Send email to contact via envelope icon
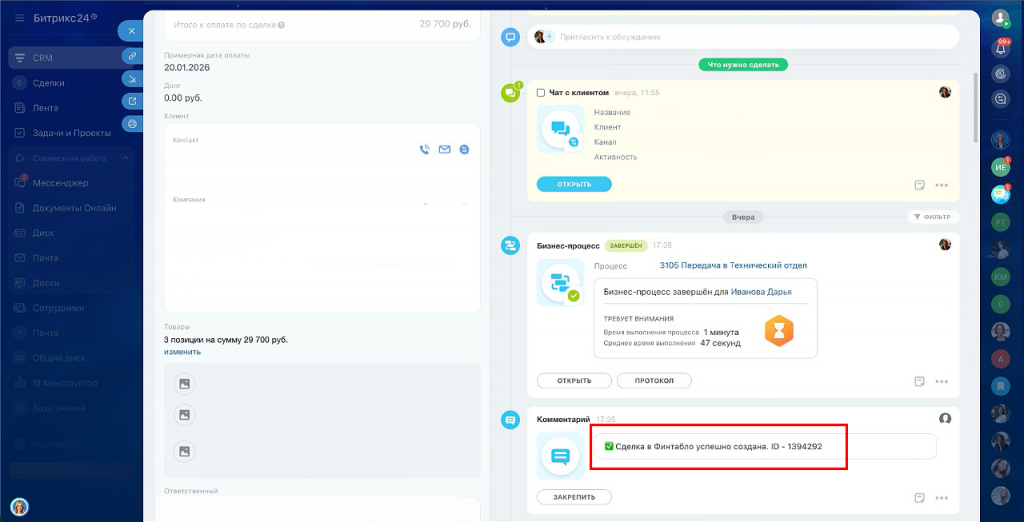The image size is (1024, 522). tap(445, 150)
